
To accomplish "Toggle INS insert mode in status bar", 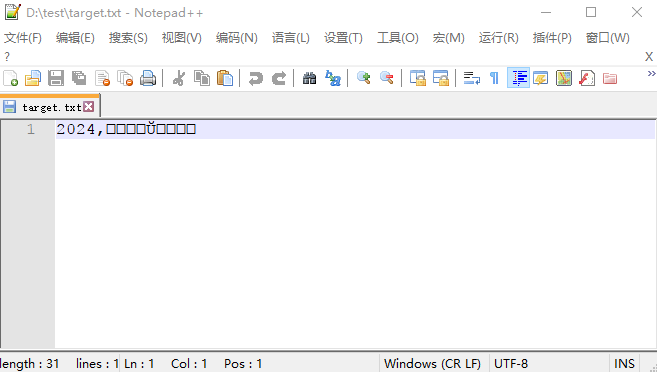I will (x=624, y=364).
